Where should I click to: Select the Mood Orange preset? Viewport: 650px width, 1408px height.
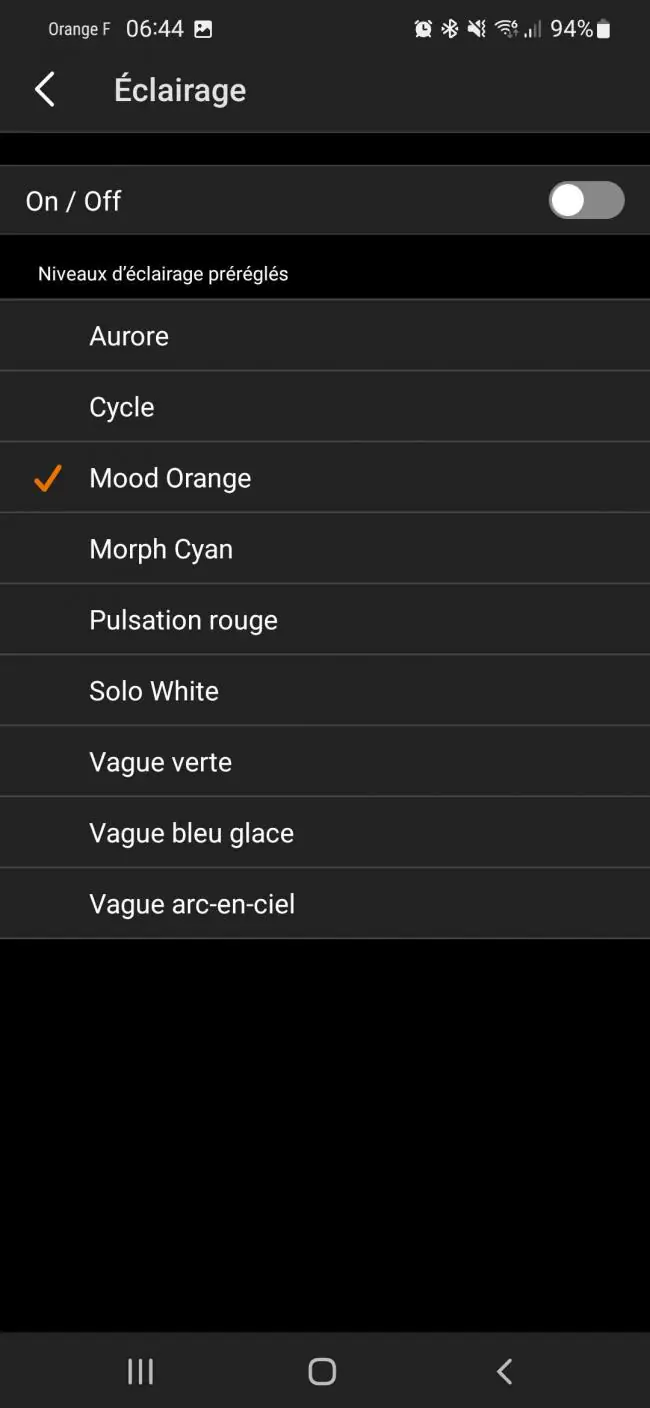(x=325, y=478)
